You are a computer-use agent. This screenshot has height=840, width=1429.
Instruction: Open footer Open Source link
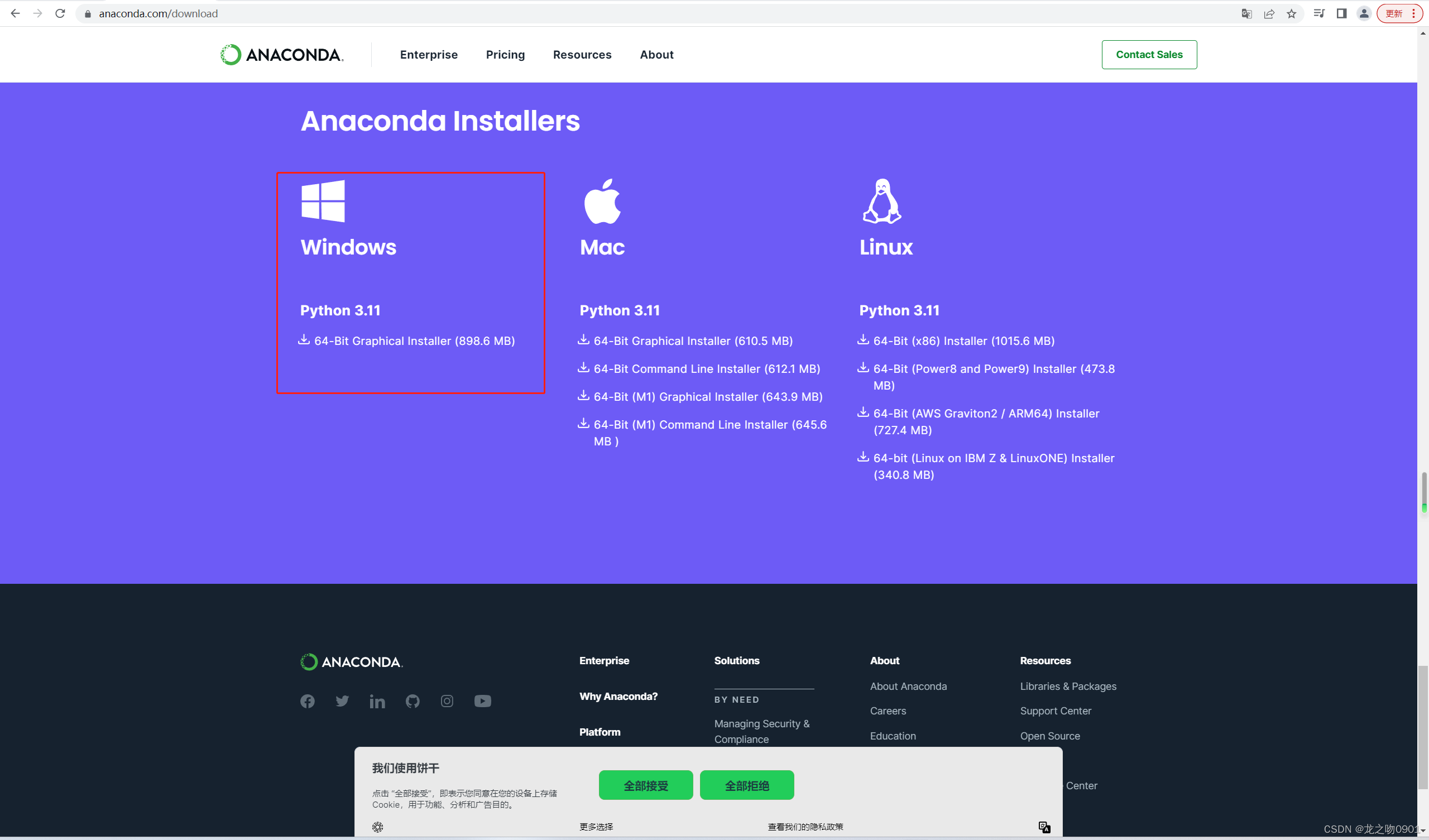click(1049, 736)
